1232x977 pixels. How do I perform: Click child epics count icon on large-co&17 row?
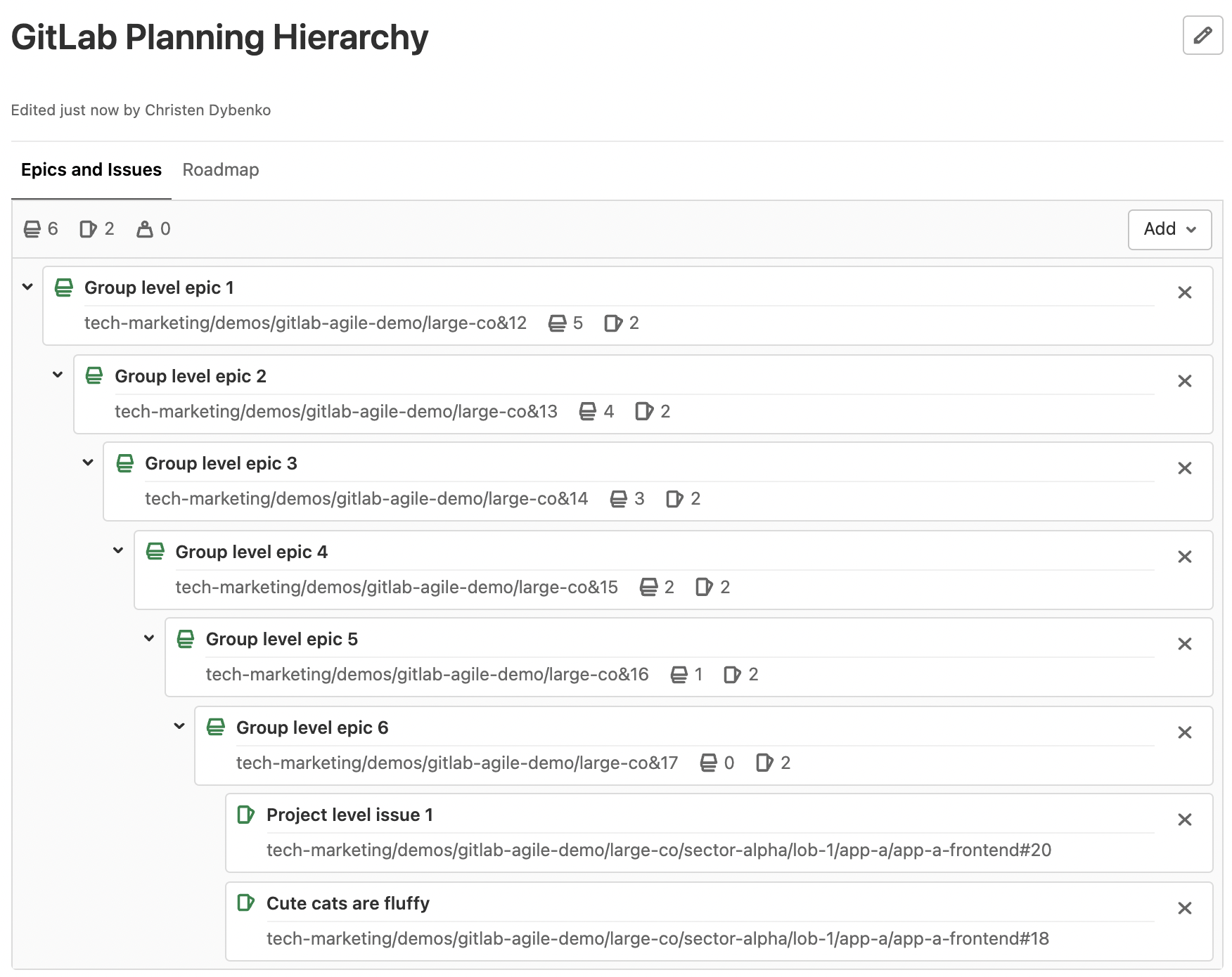point(709,763)
